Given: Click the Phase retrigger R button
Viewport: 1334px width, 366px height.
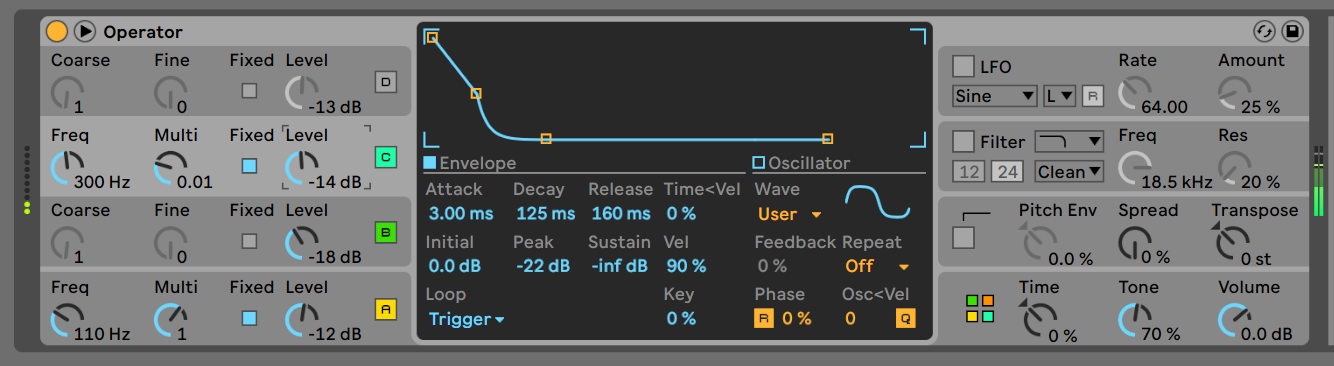Looking at the screenshot, I should click(x=763, y=319).
